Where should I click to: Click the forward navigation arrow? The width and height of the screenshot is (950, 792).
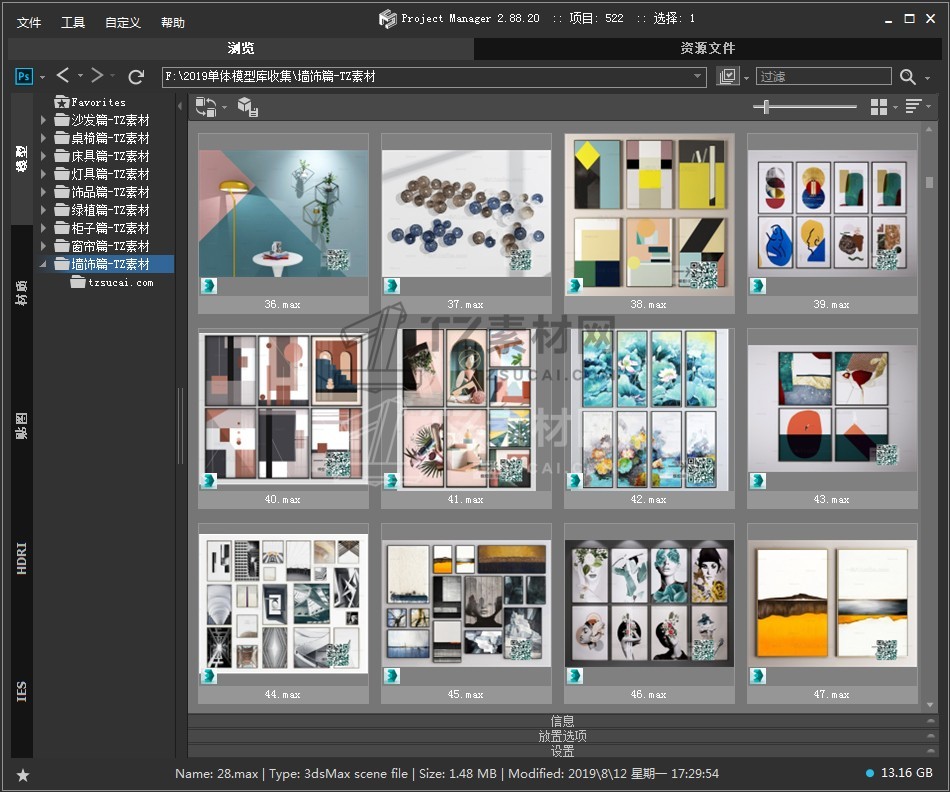coord(97,76)
